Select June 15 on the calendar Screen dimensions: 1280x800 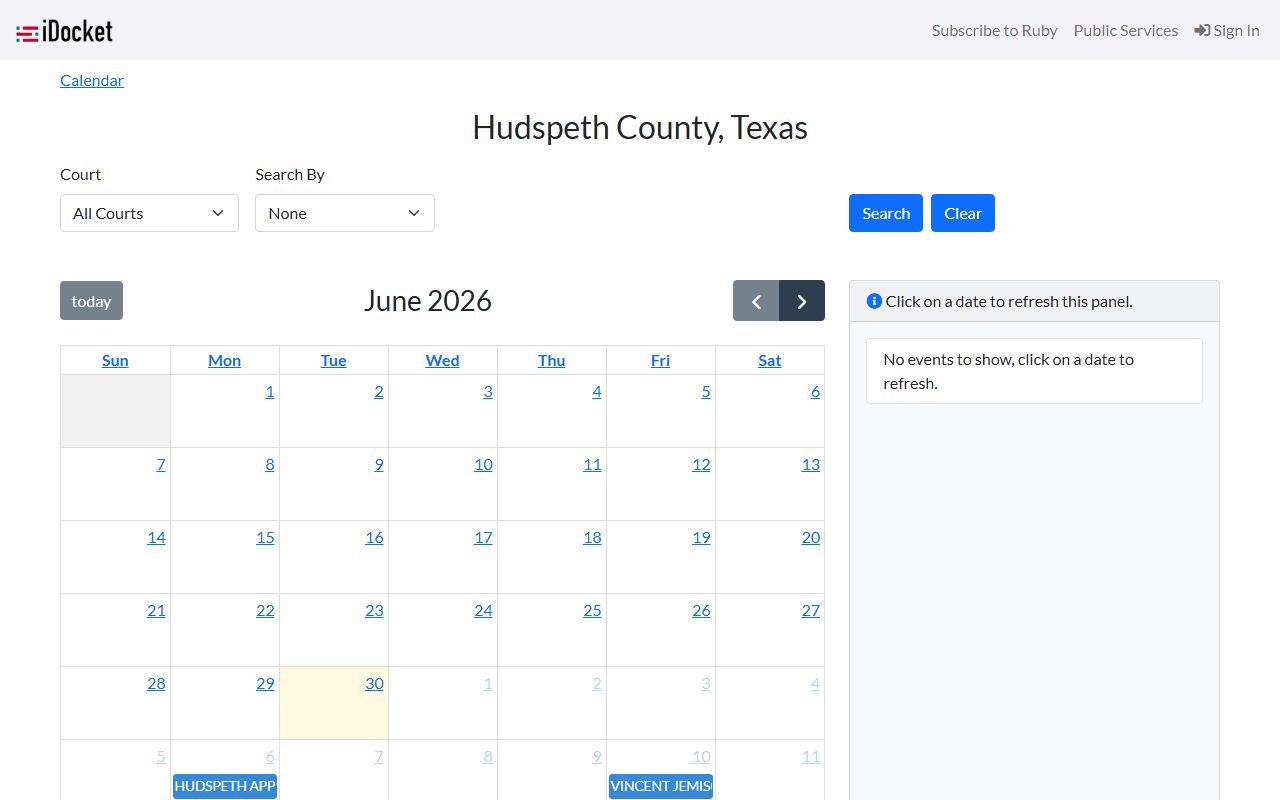265,537
